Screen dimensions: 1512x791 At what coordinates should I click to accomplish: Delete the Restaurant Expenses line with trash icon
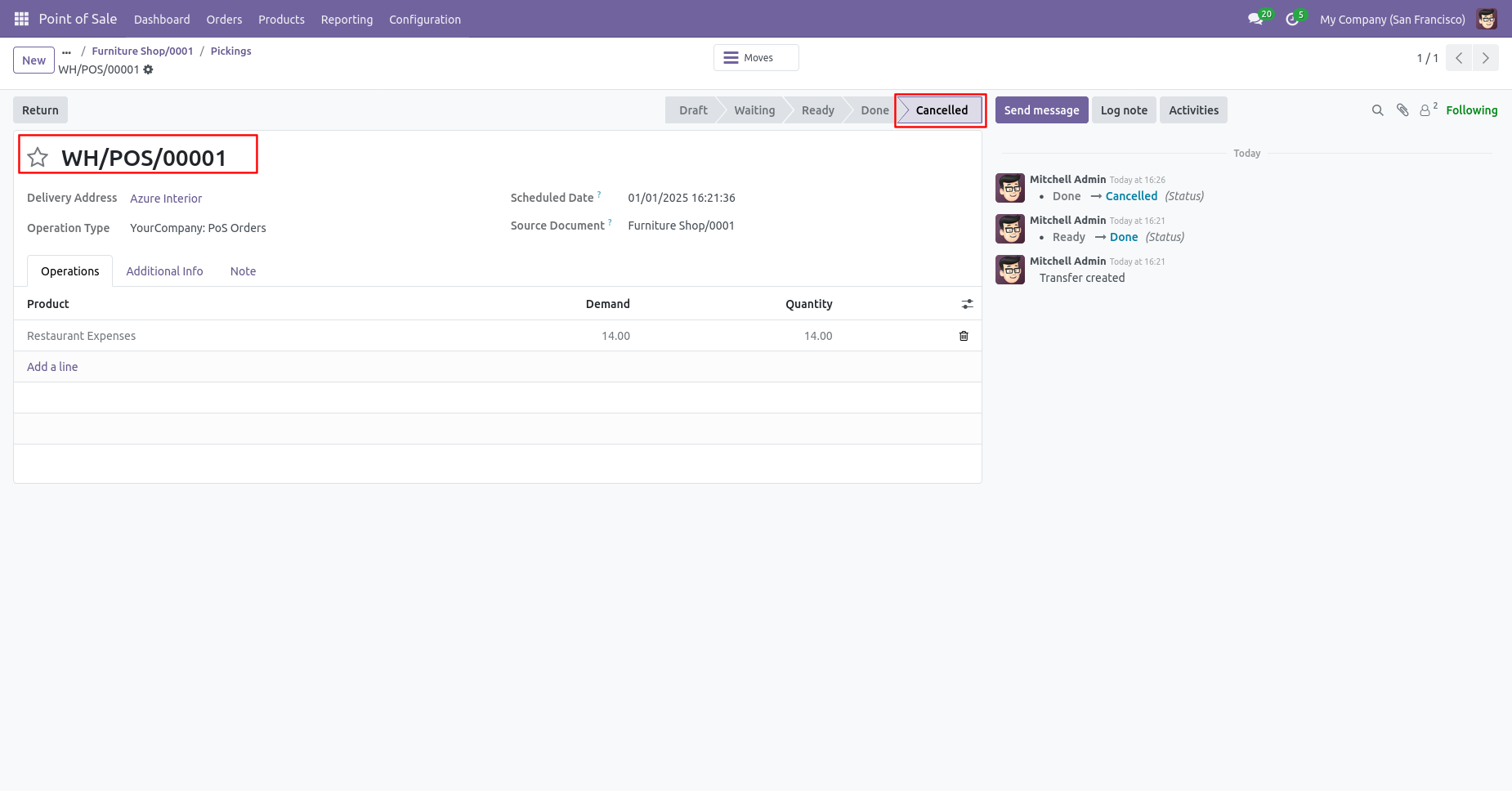tap(964, 336)
